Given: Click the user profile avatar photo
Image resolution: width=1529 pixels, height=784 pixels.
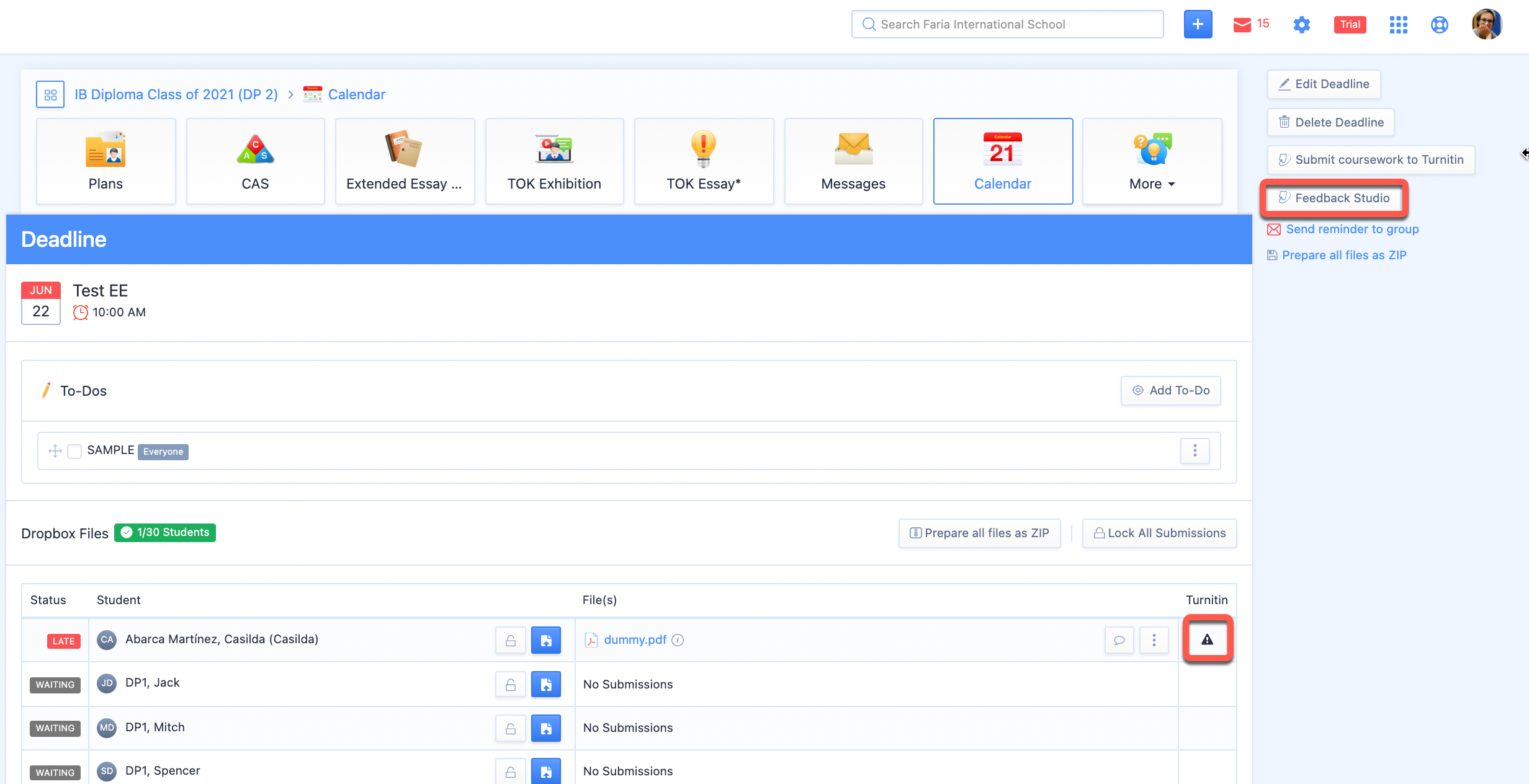Looking at the screenshot, I should pos(1487,24).
